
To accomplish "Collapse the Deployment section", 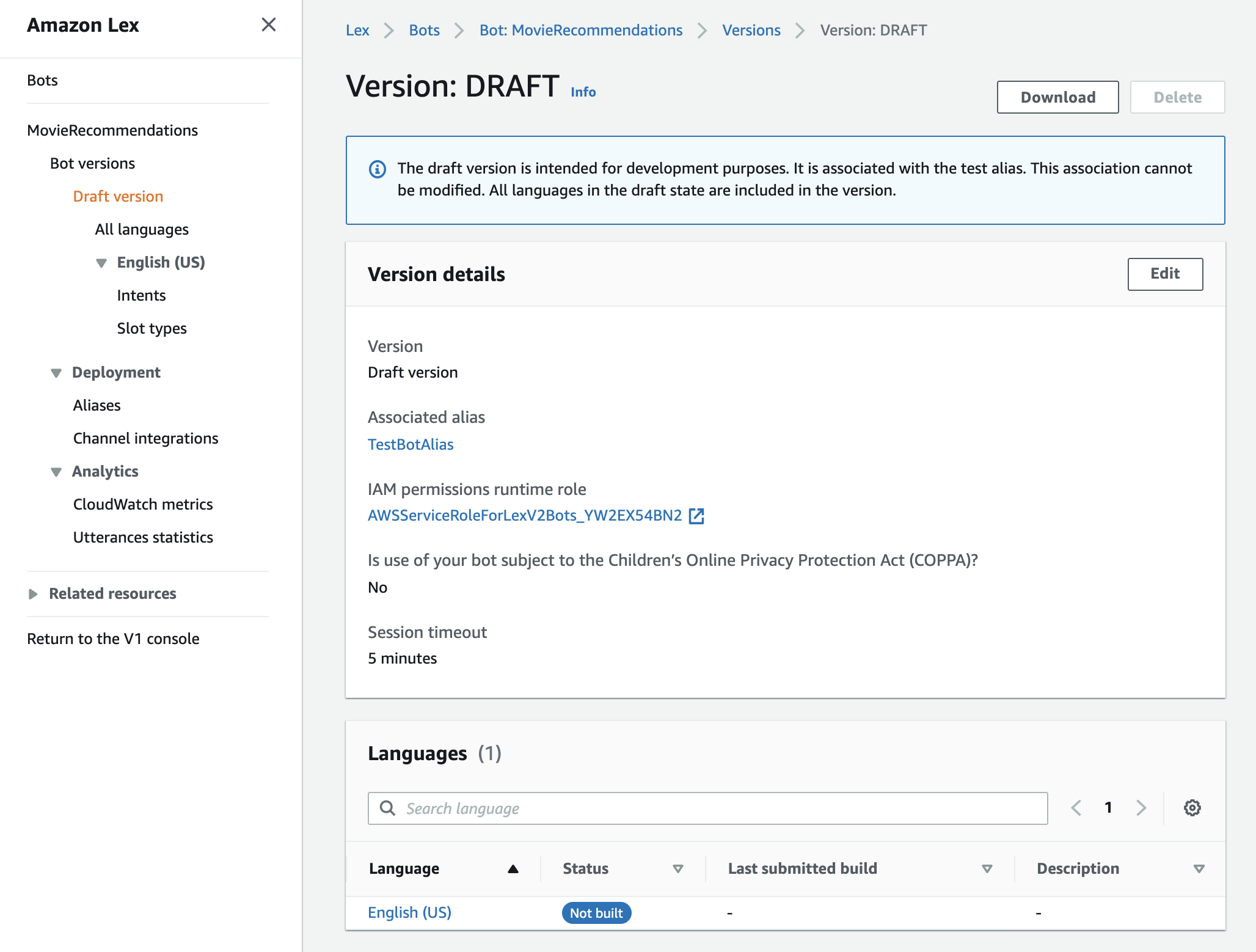I will (x=56, y=373).
